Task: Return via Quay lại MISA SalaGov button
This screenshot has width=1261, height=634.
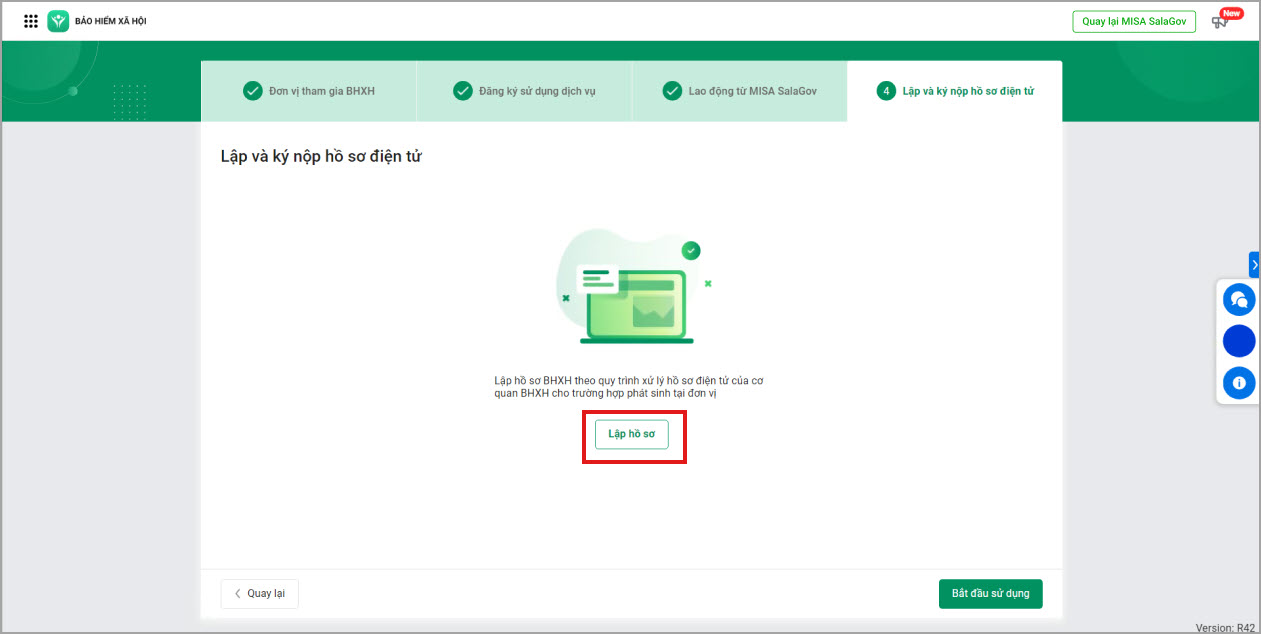Action: coord(1133,21)
